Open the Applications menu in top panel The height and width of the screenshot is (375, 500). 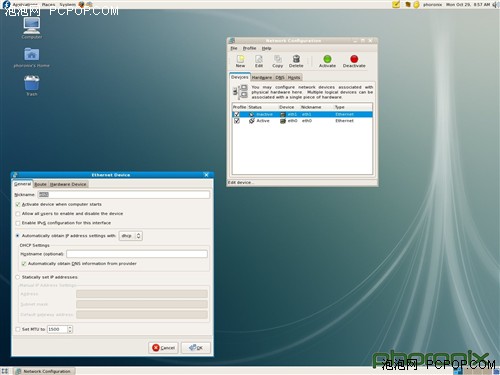tap(25, 4)
